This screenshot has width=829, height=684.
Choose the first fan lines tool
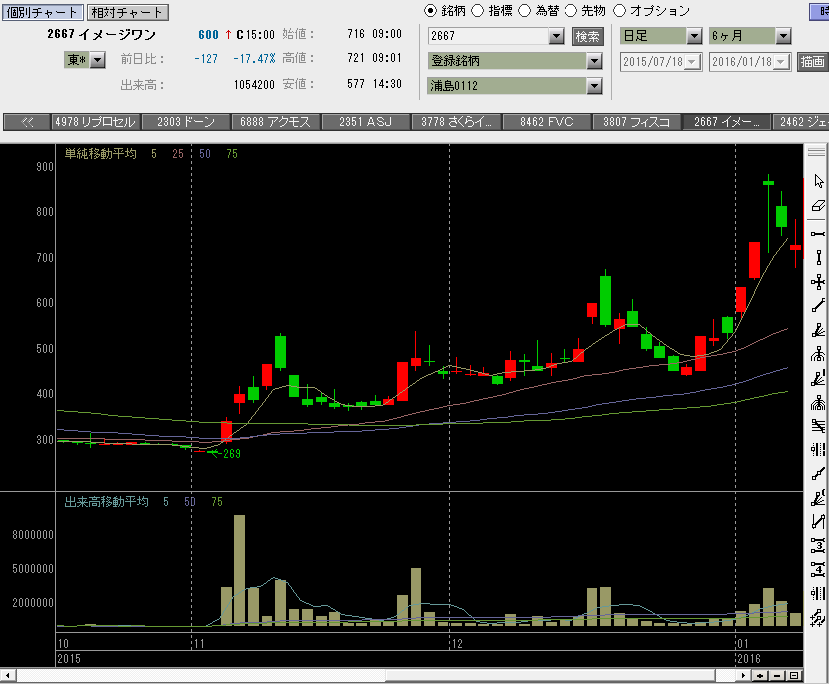[x=818, y=330]
